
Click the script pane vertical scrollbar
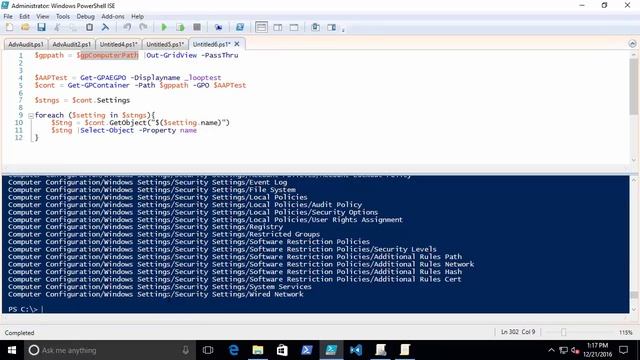pos(633,86)
